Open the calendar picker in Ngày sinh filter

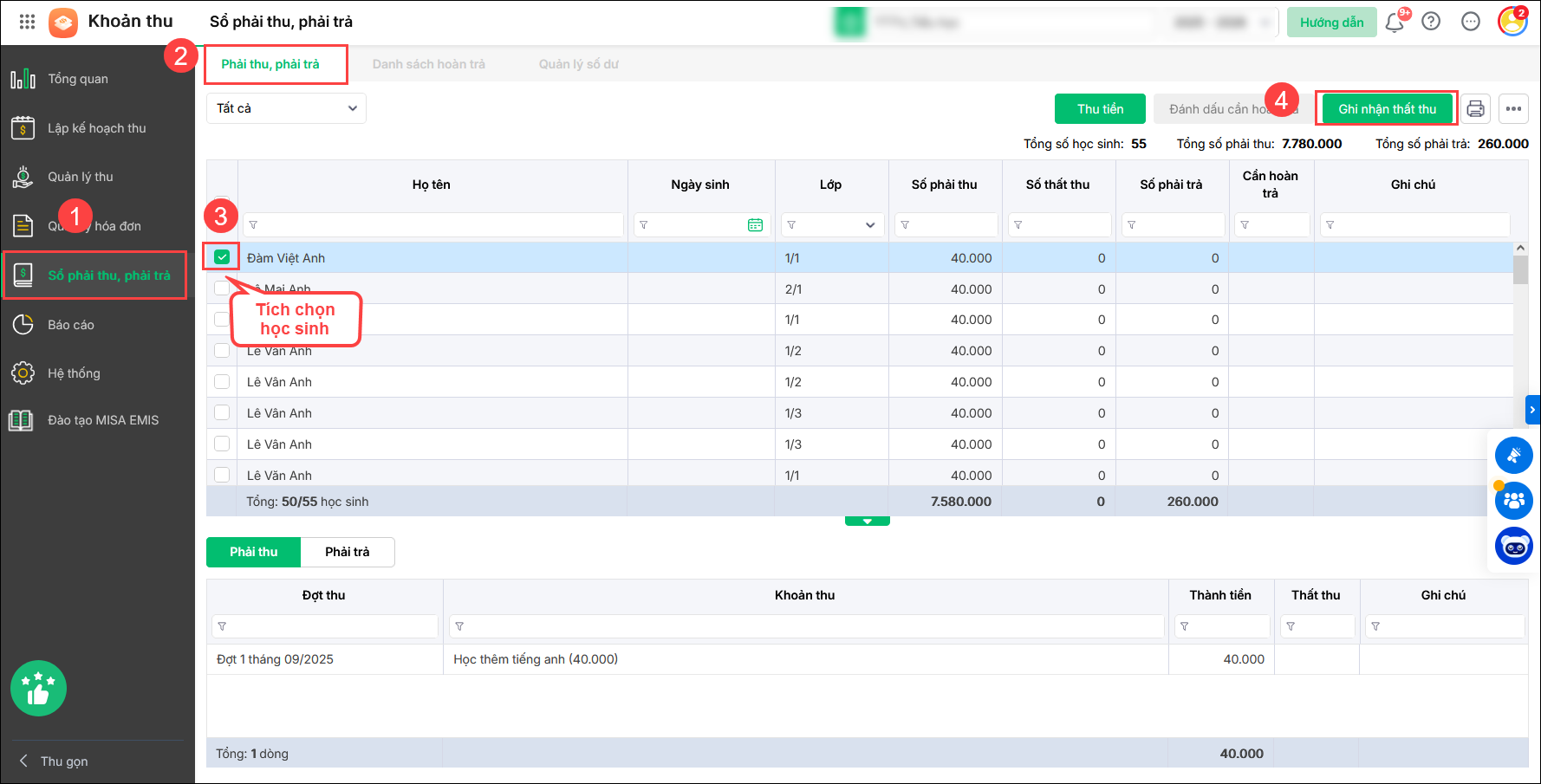click(x=755, y=225)
